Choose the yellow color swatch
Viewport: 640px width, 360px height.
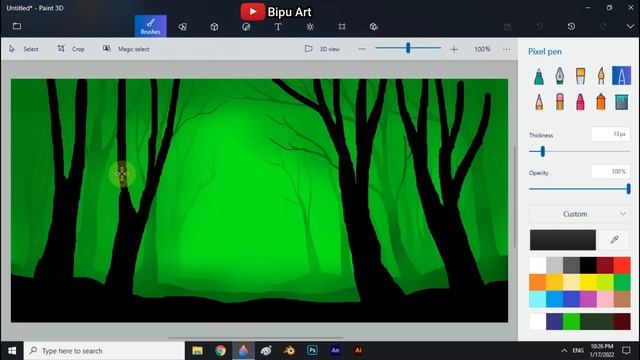click(588, 282)
